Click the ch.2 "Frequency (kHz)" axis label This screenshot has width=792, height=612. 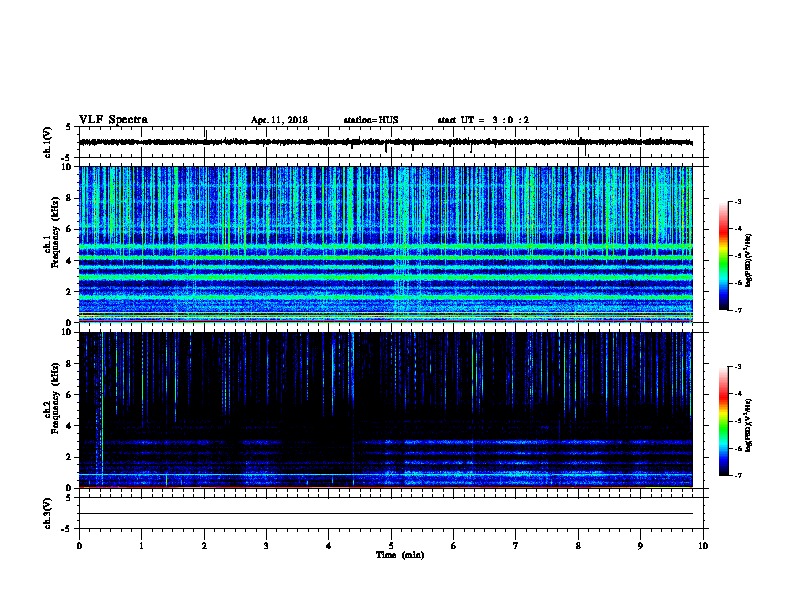coord(55,398)
